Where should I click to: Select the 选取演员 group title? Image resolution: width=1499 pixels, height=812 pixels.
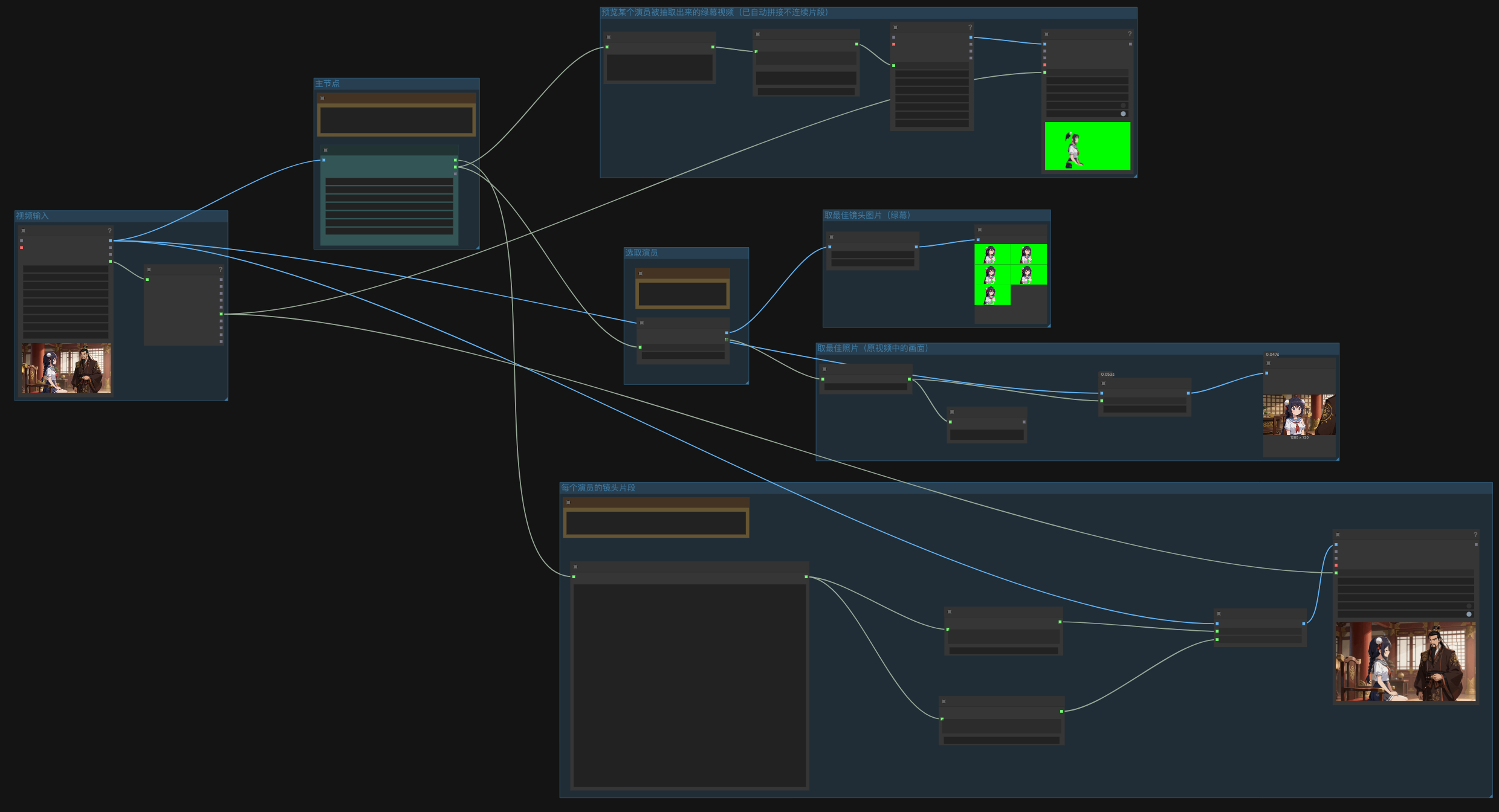(x=641, y=253)
